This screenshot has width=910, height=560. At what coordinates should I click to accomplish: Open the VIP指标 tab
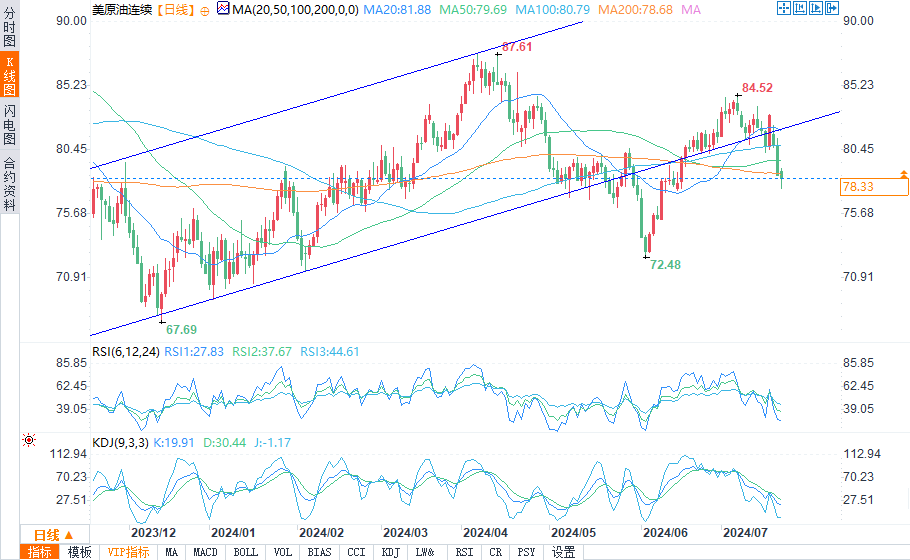click(128, 552)
